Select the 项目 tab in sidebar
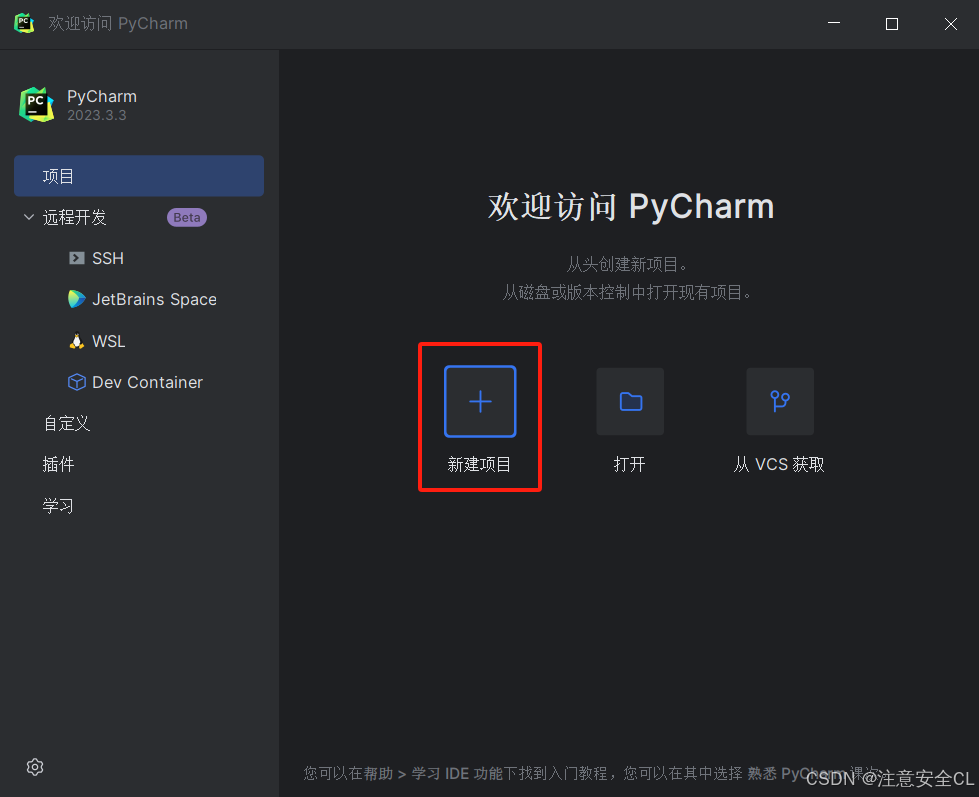The width and height of the screenshot is (979, 797). 139,176
